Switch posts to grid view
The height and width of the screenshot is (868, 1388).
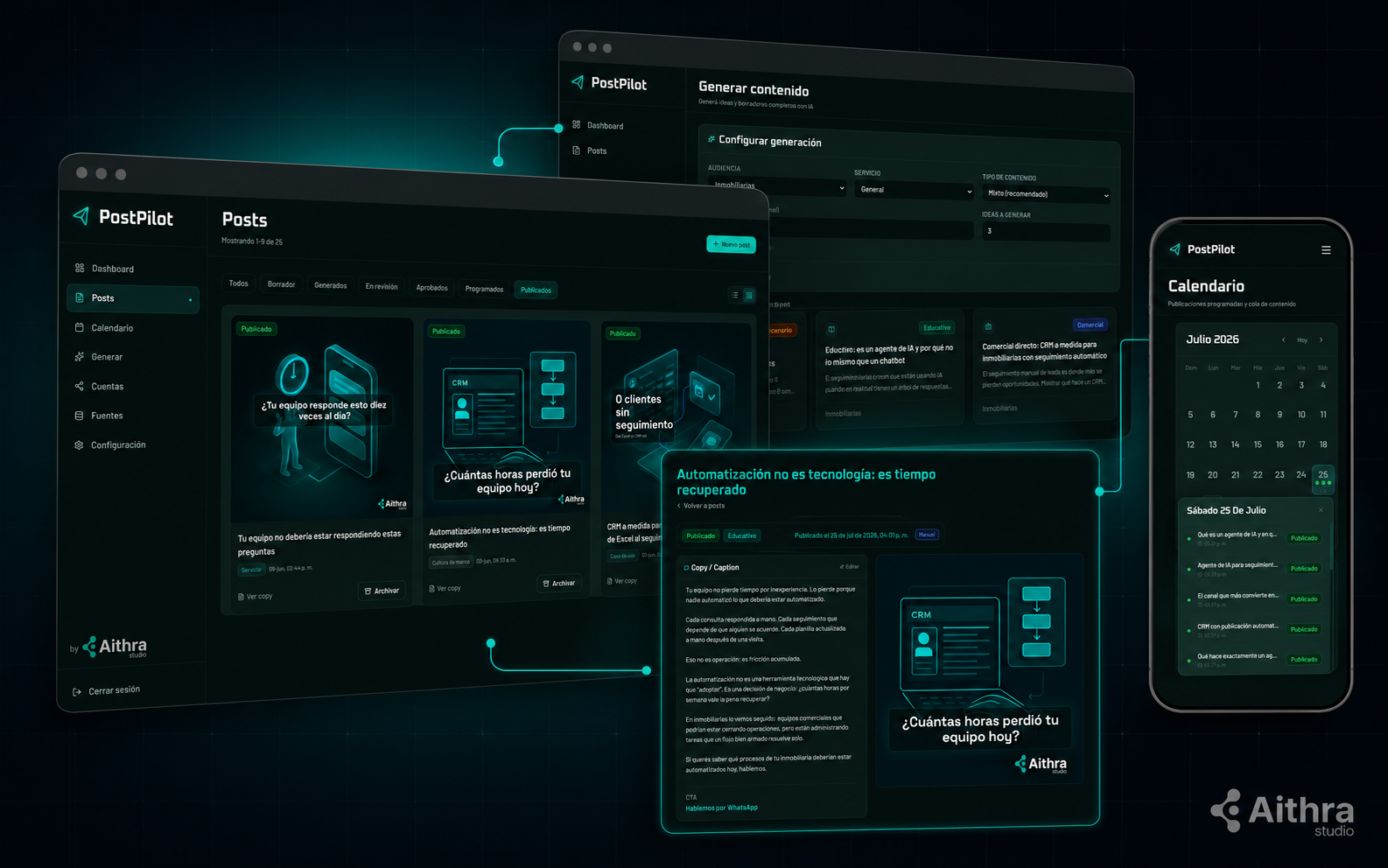click(749, 296)
